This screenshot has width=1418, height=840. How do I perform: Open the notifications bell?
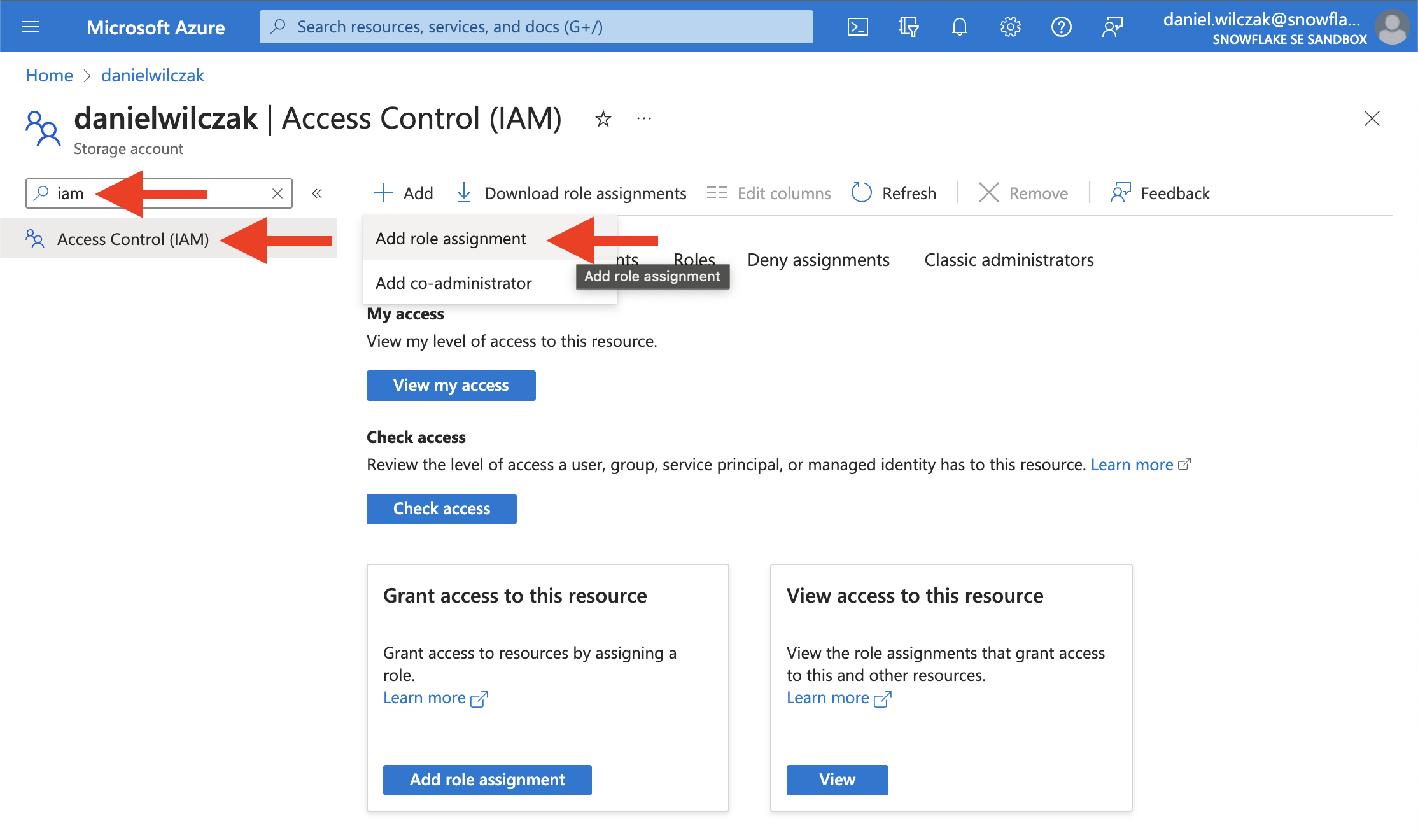pos(959,27)
